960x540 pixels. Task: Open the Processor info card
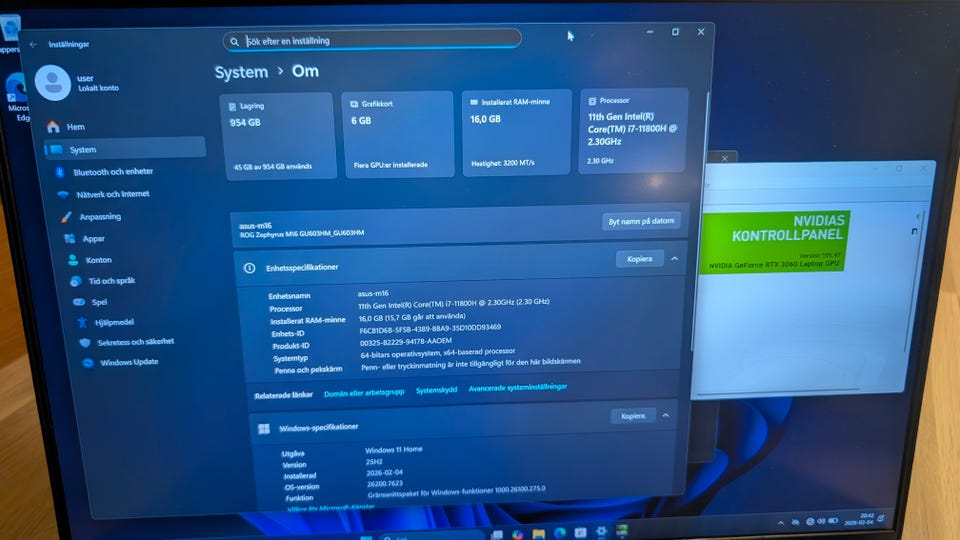click(x=633, y=130)
